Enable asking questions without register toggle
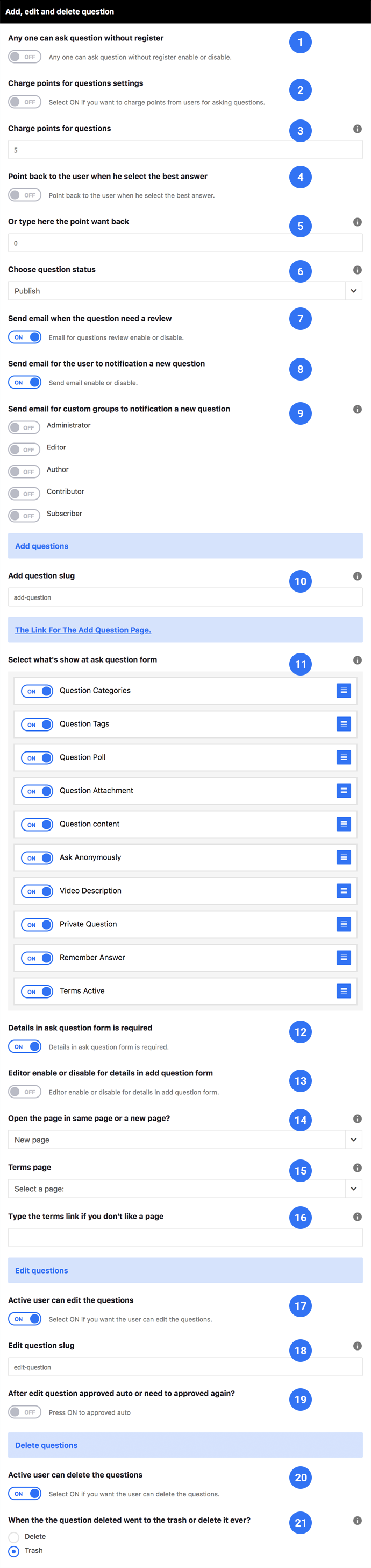 coord(25,57)
